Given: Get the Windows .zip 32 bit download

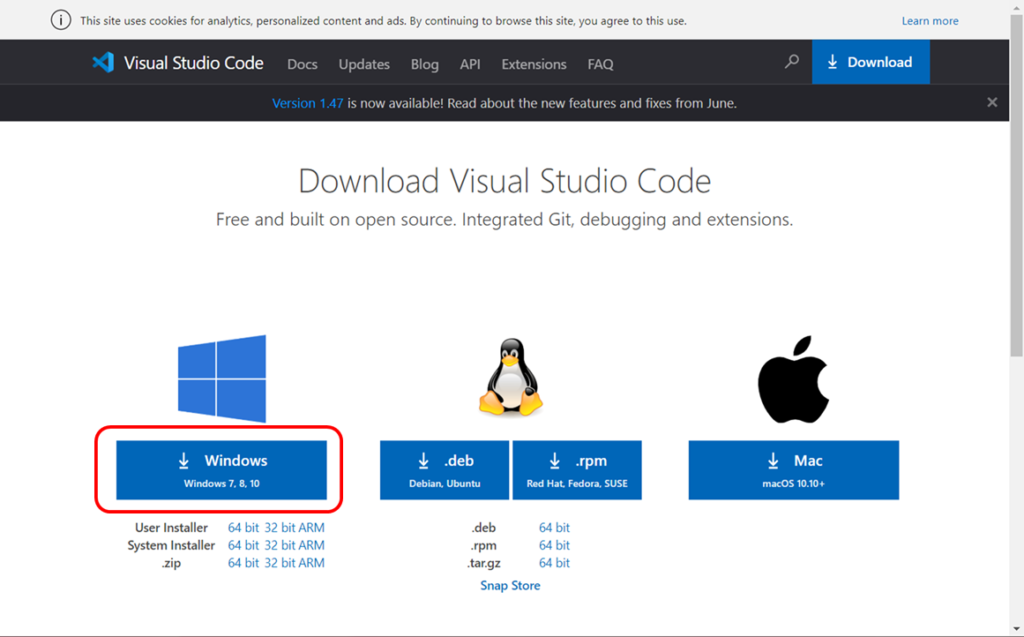Looking at the screenshot, I should pyautogui.click(x=280, y=563).
